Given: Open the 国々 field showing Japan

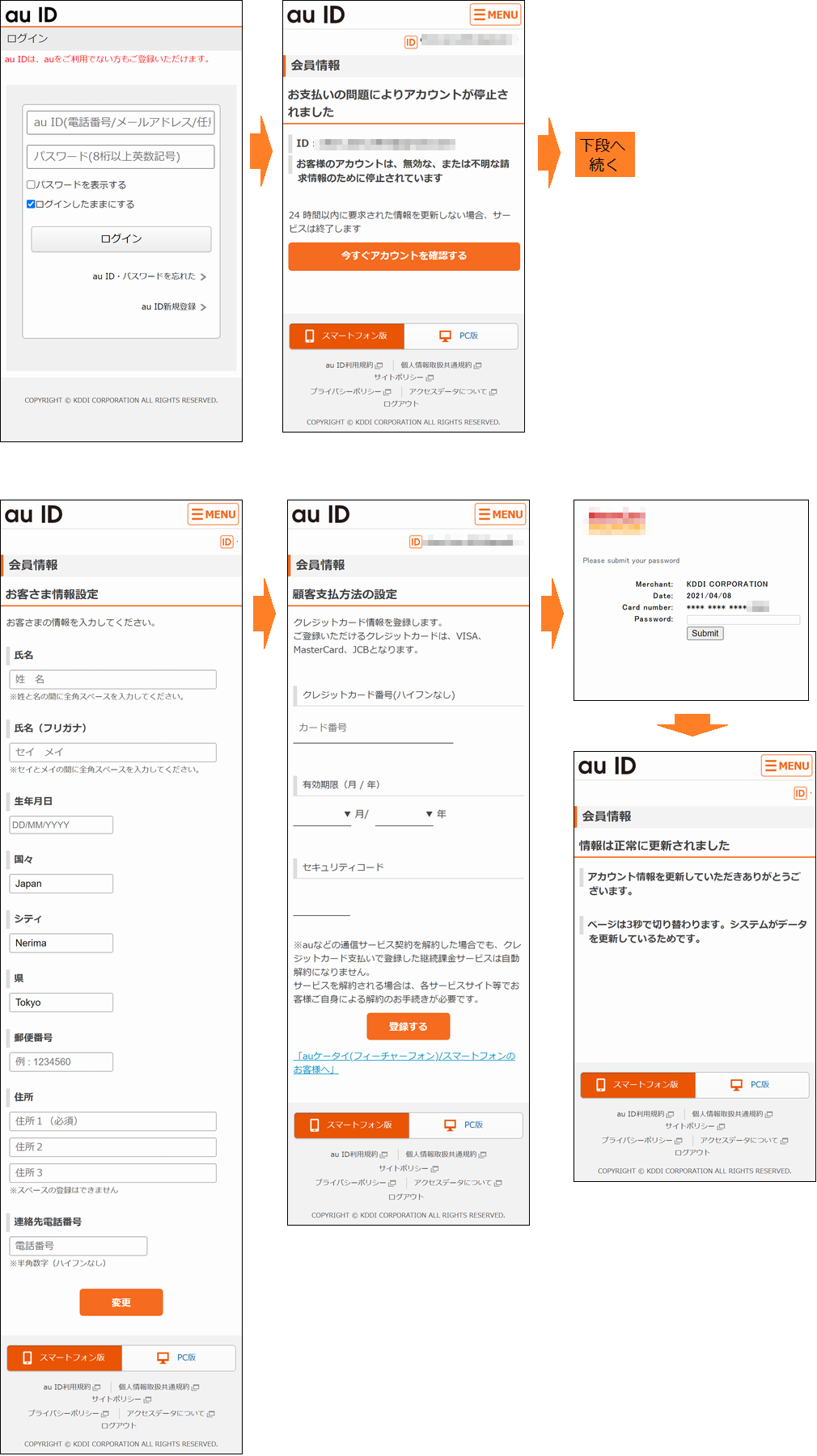Looking at the screenshot, I should coord(61,884).
